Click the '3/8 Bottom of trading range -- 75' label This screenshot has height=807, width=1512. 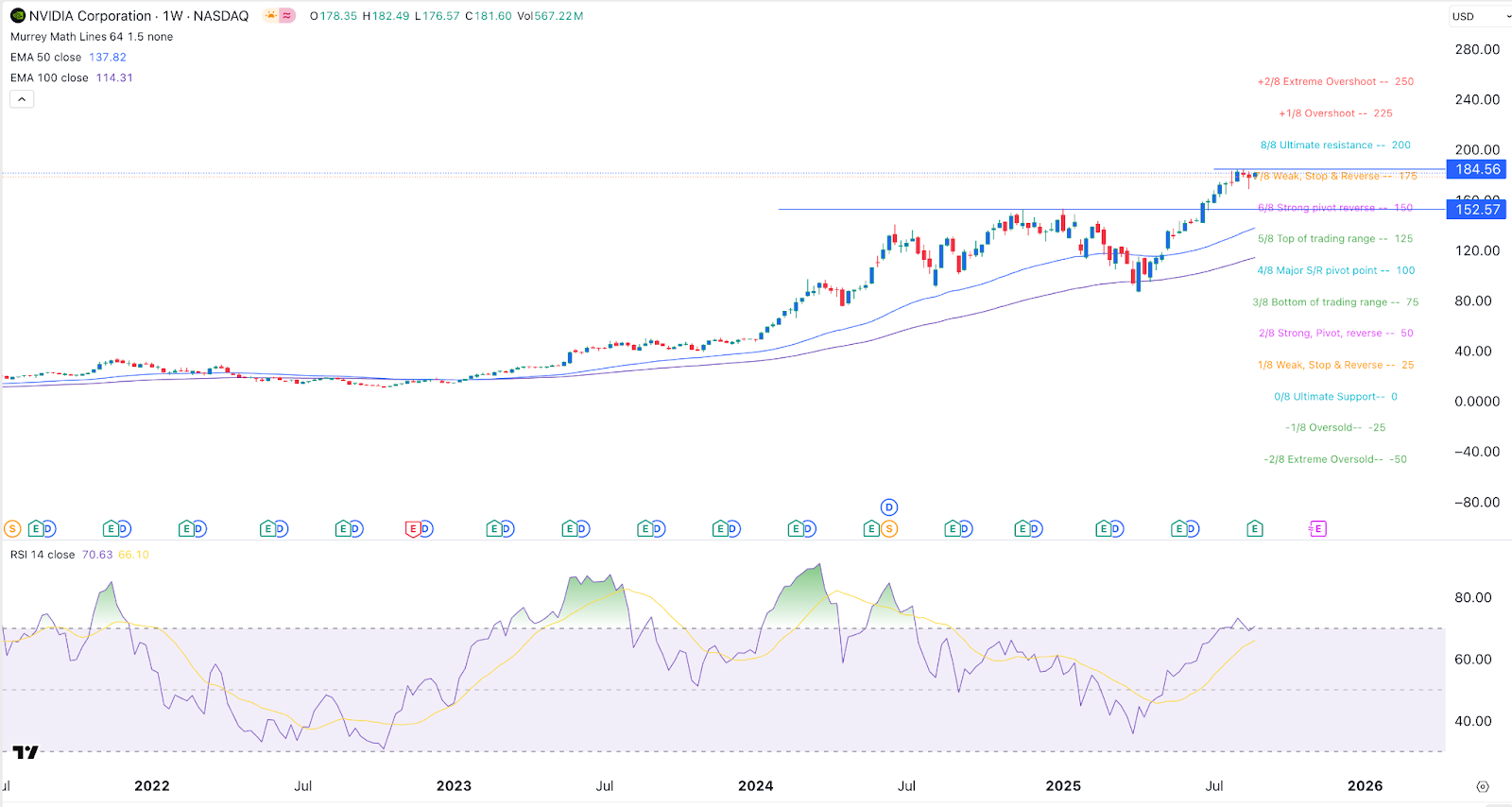tap(1335, 302)
